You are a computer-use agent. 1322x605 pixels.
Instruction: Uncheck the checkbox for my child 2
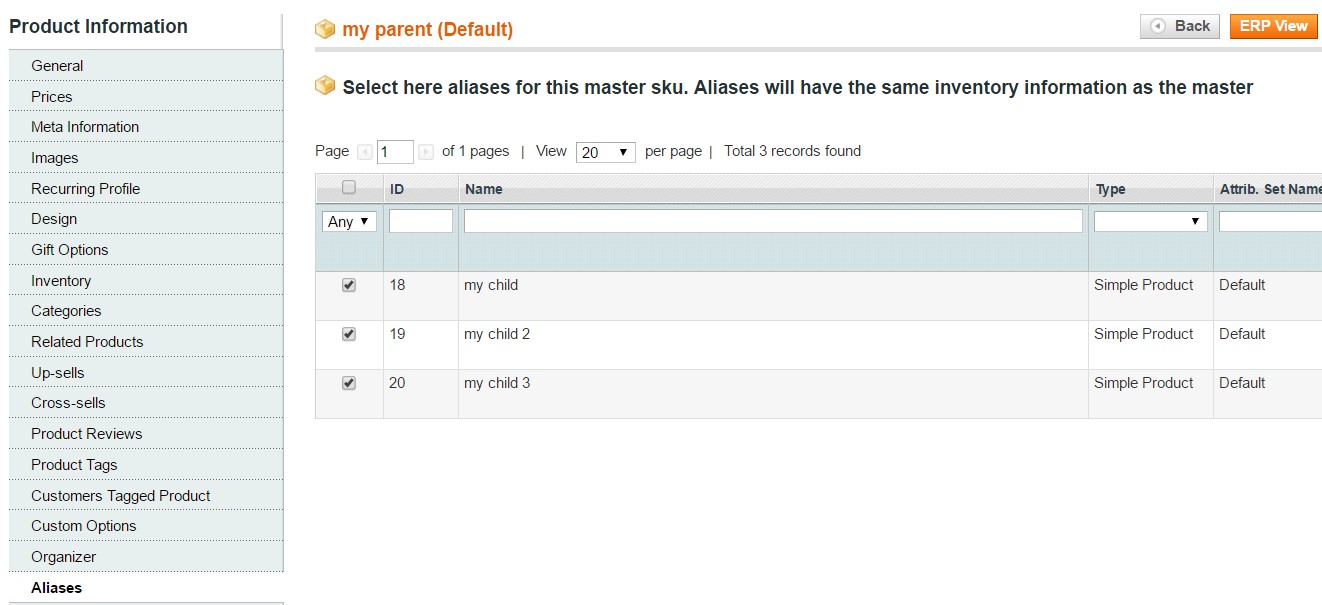point(349,334)
